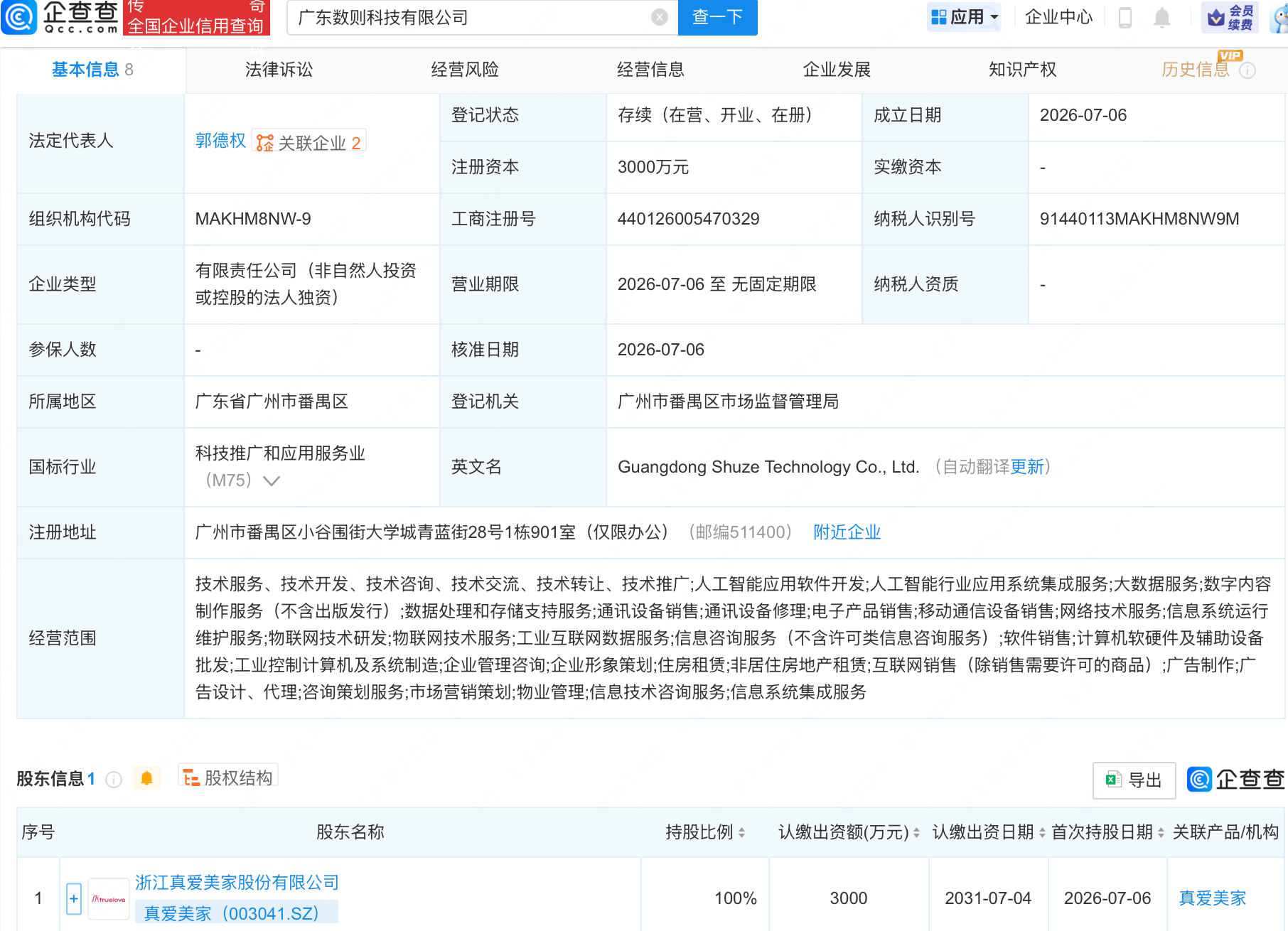This screenshot has height=931, width=1288.
Task: Click registration number 440126005470329
Action: point(688,219)
